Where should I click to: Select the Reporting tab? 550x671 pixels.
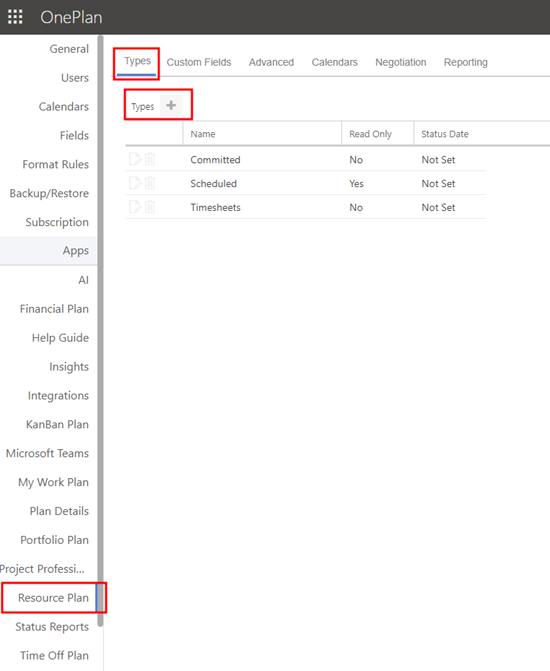466,62
